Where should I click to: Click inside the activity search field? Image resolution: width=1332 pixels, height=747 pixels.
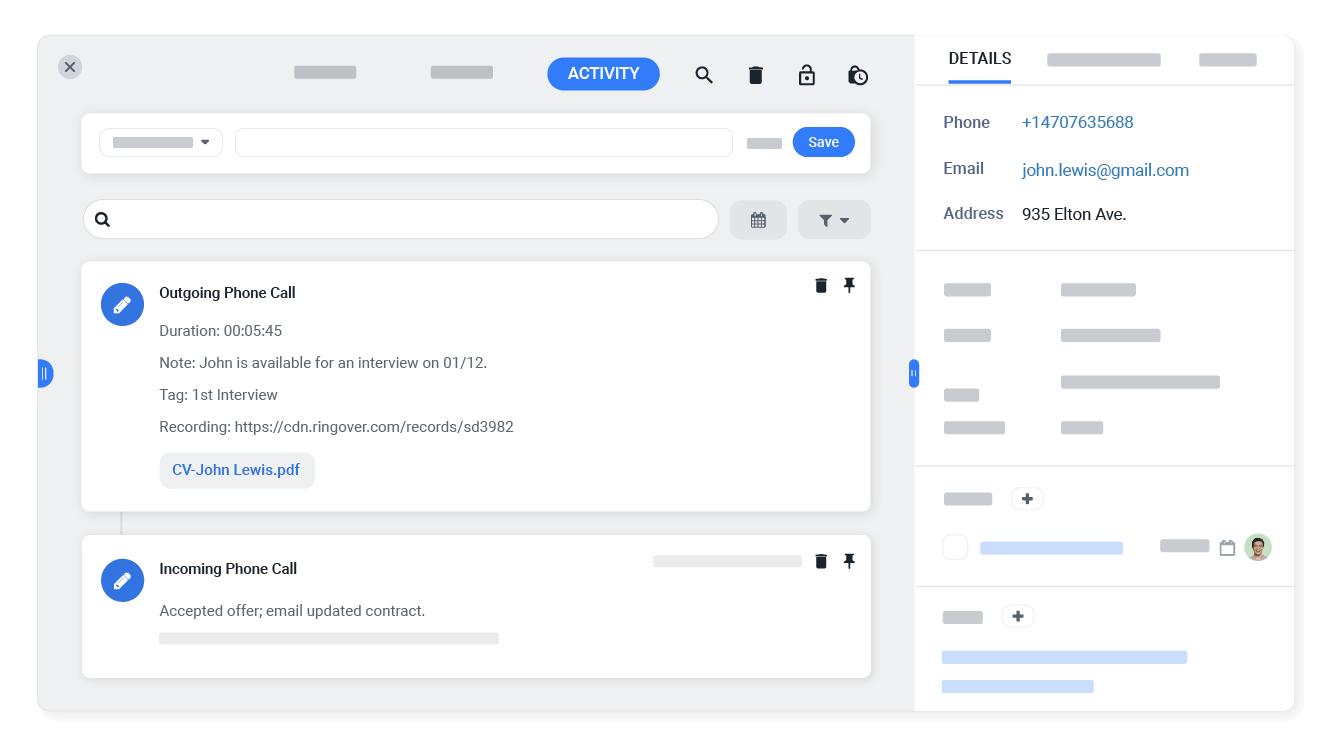point(400,219)
